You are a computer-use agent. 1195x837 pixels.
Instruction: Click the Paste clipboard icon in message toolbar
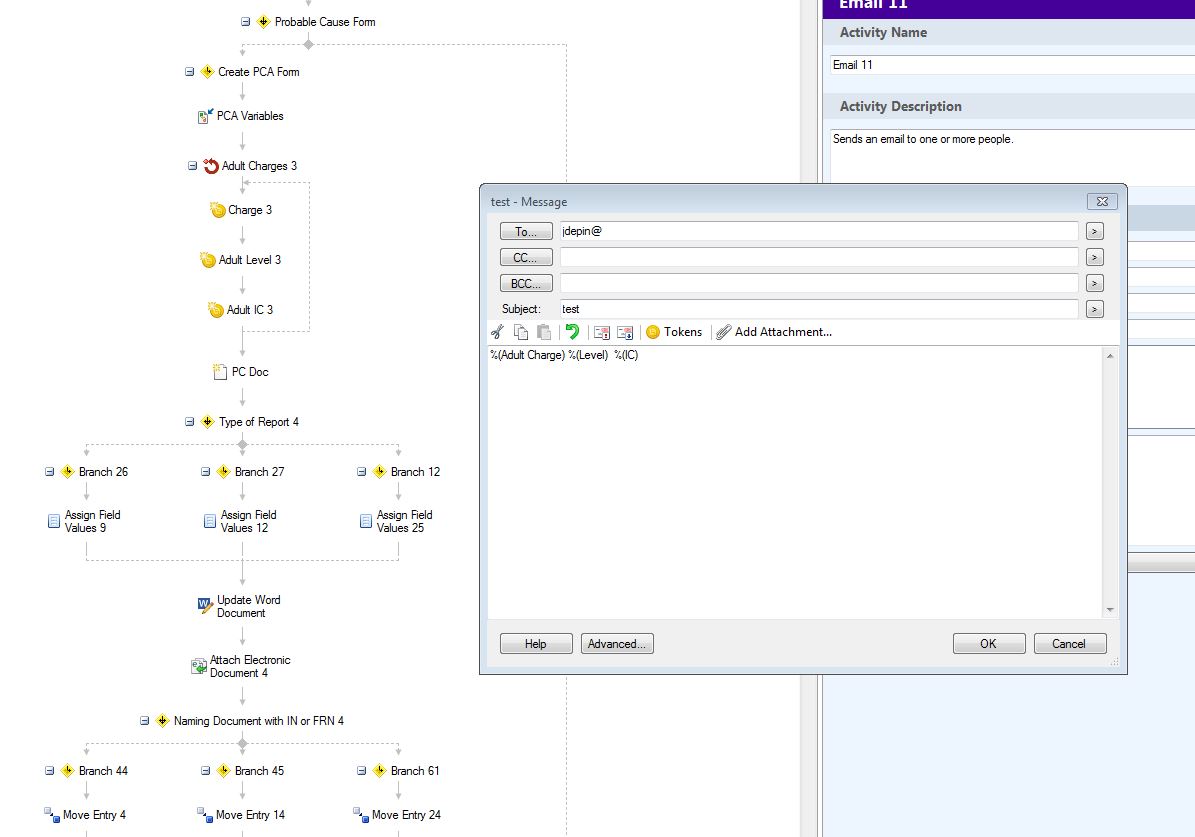tap(543, 332)
